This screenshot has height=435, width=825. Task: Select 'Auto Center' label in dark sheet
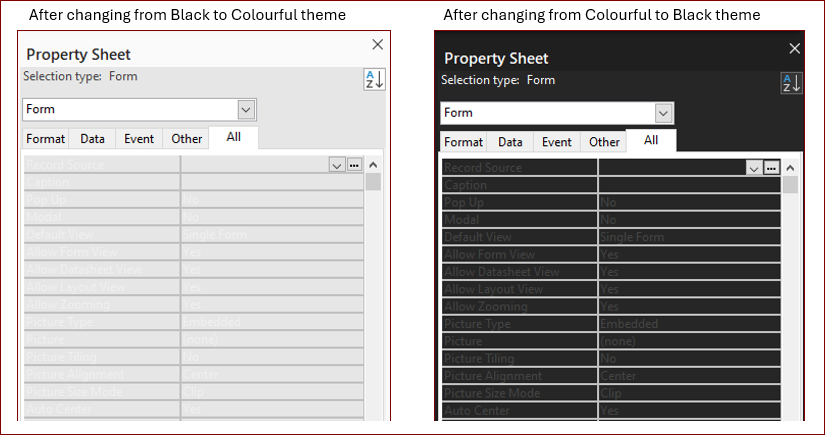(477, 411)
